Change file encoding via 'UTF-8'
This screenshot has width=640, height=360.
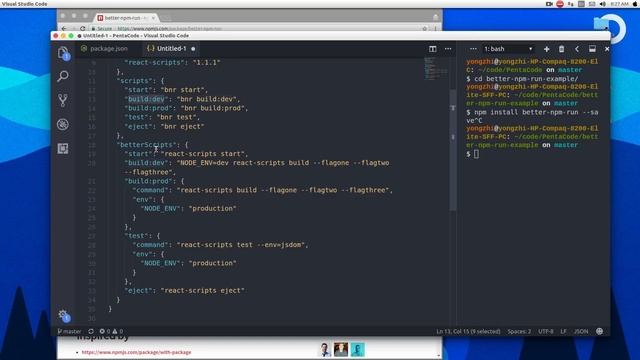546,331
